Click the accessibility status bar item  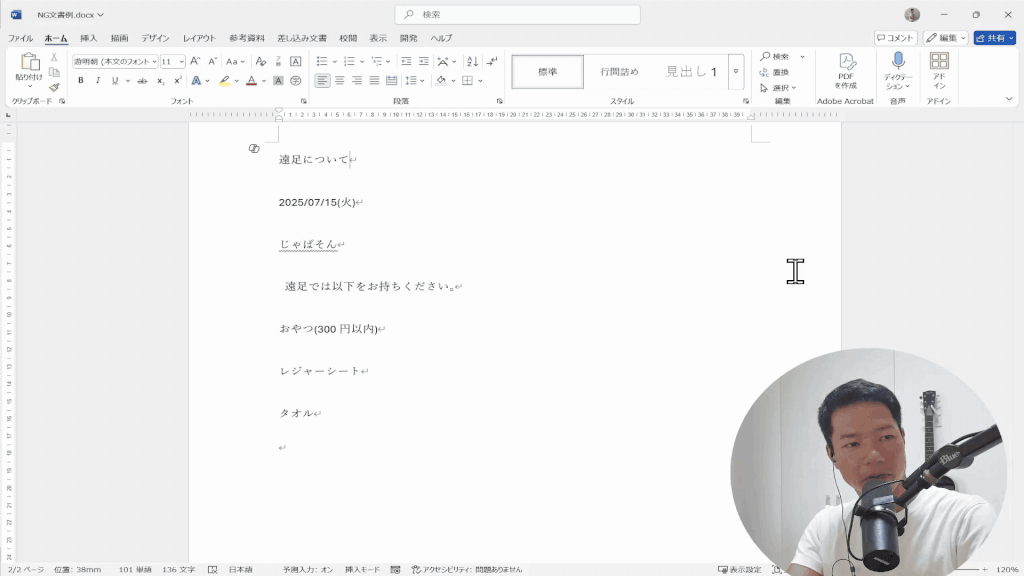pos(467,569)
